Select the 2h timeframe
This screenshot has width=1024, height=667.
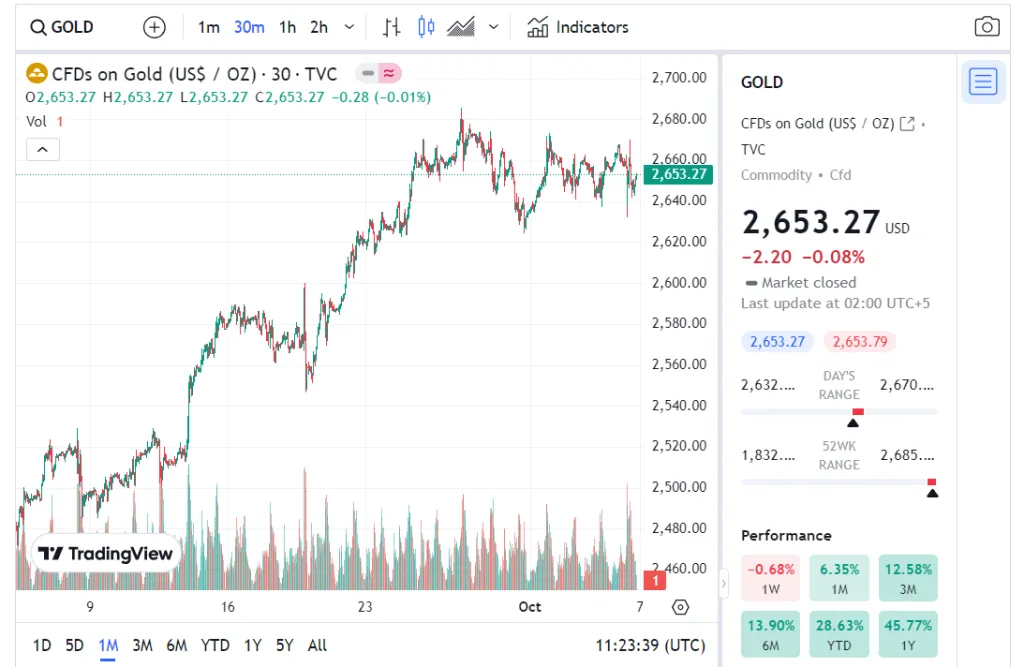click(x=319, y=27)
